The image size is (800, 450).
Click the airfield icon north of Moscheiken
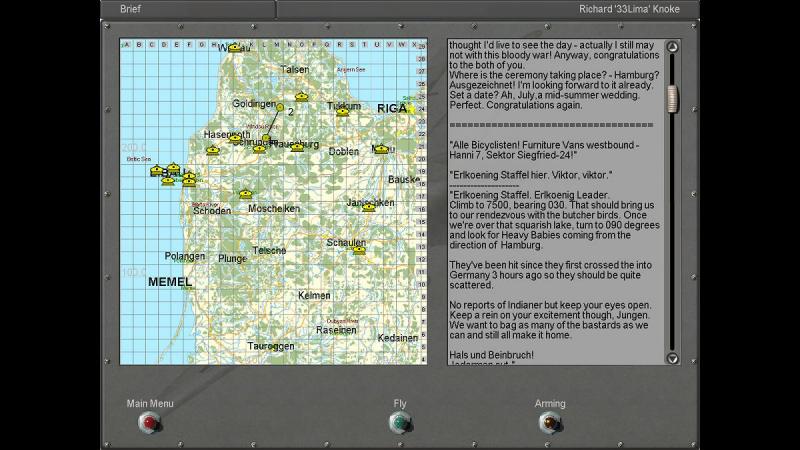coord(245,193)
